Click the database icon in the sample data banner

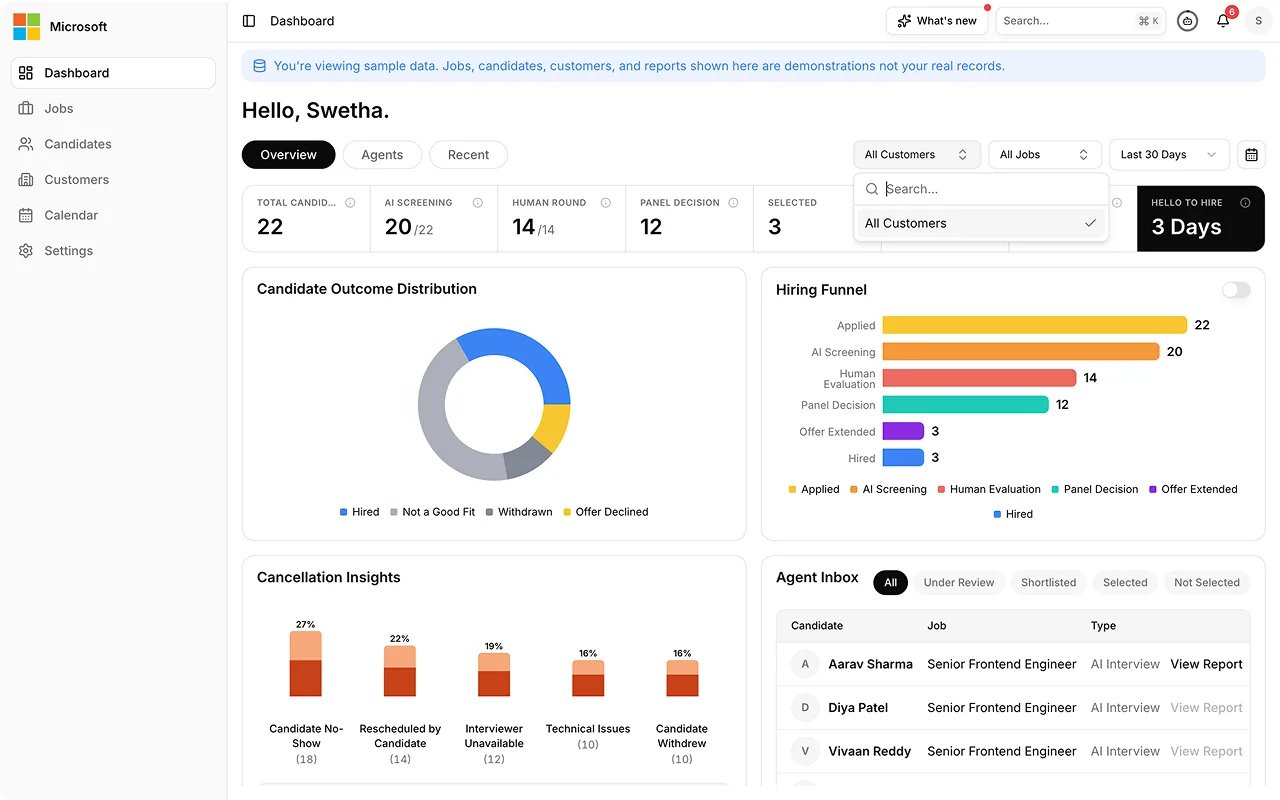[260, 66]
